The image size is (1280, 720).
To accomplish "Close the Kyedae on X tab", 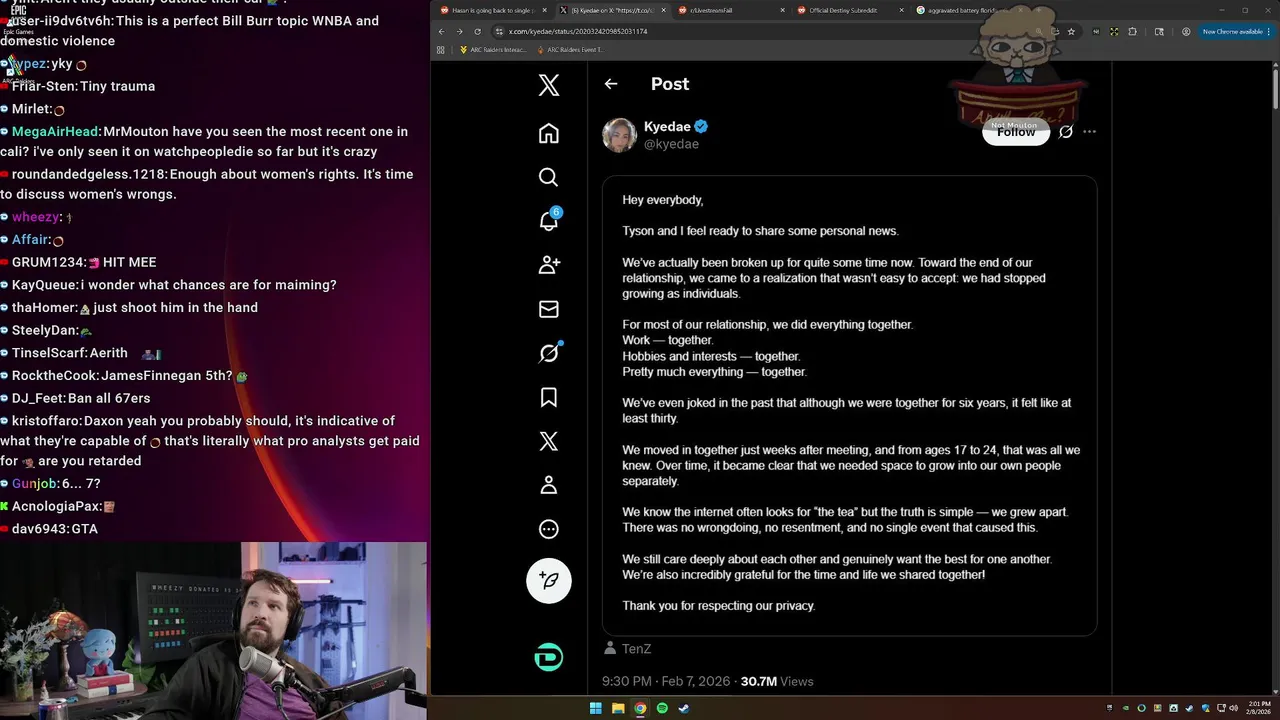I will click(x=661, y=10).
